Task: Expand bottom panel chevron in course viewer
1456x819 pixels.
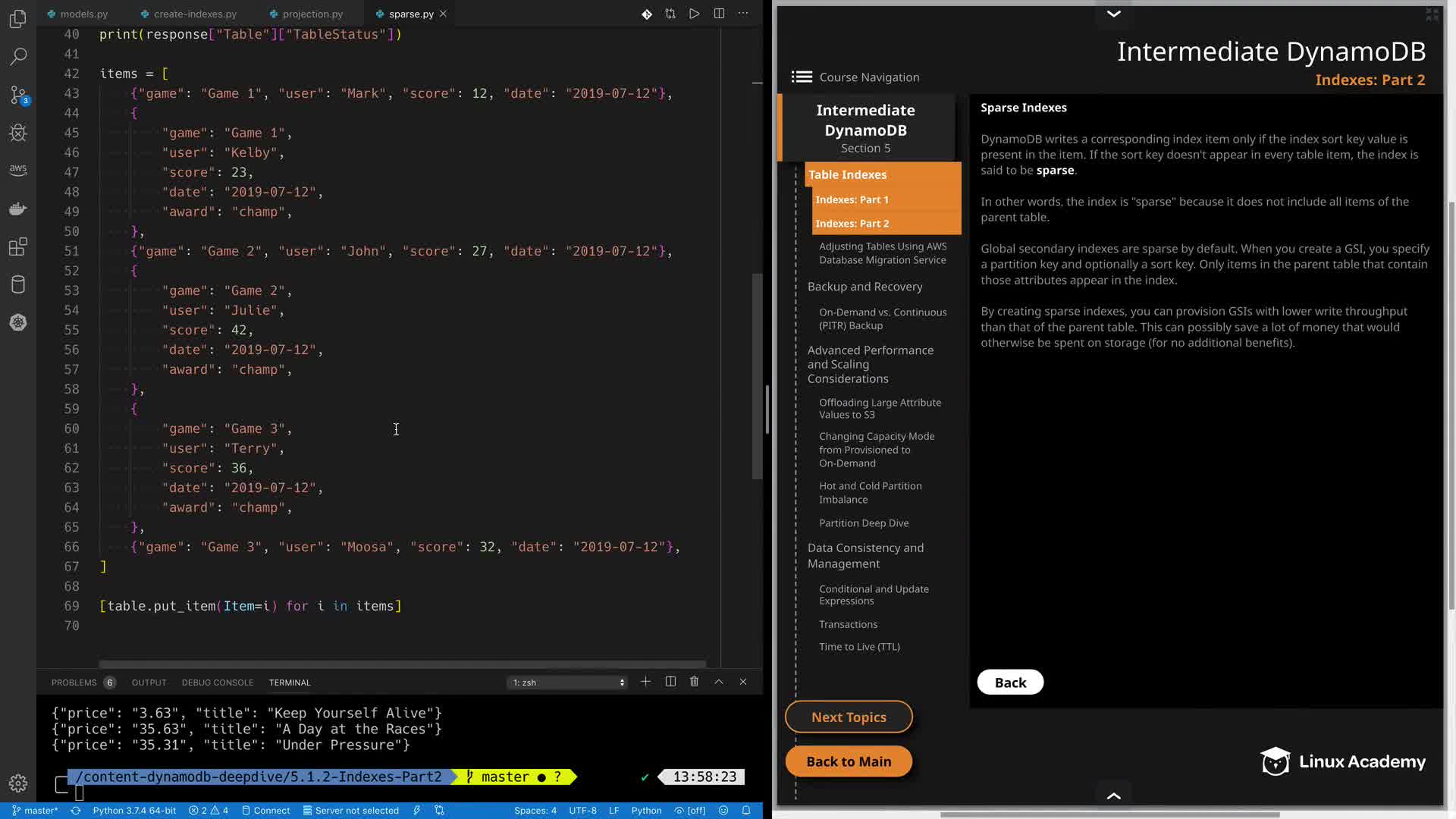Action: click(1113, 795)
